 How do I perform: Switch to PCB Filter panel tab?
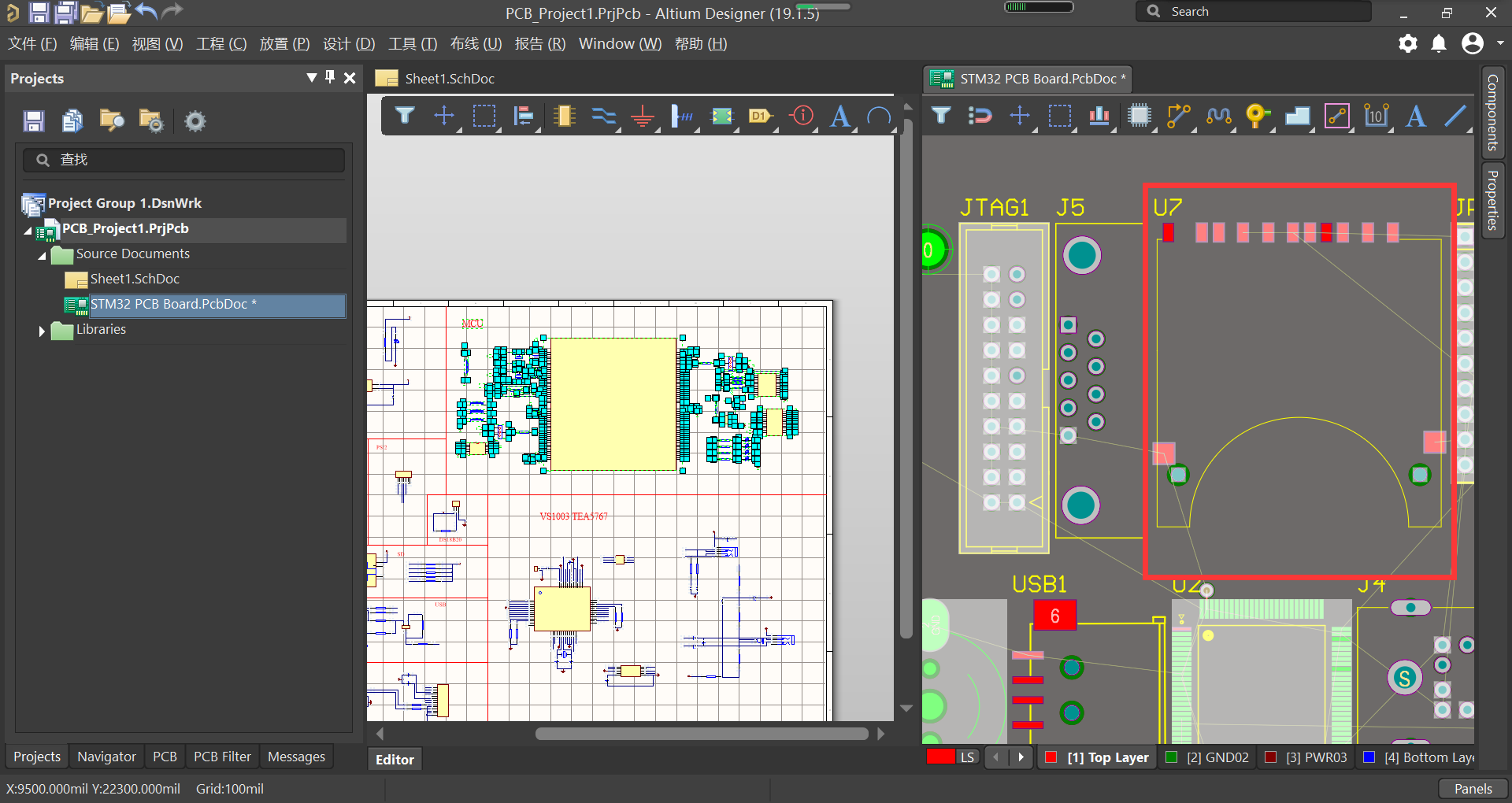pyautogui.click(x=222, y=757)
